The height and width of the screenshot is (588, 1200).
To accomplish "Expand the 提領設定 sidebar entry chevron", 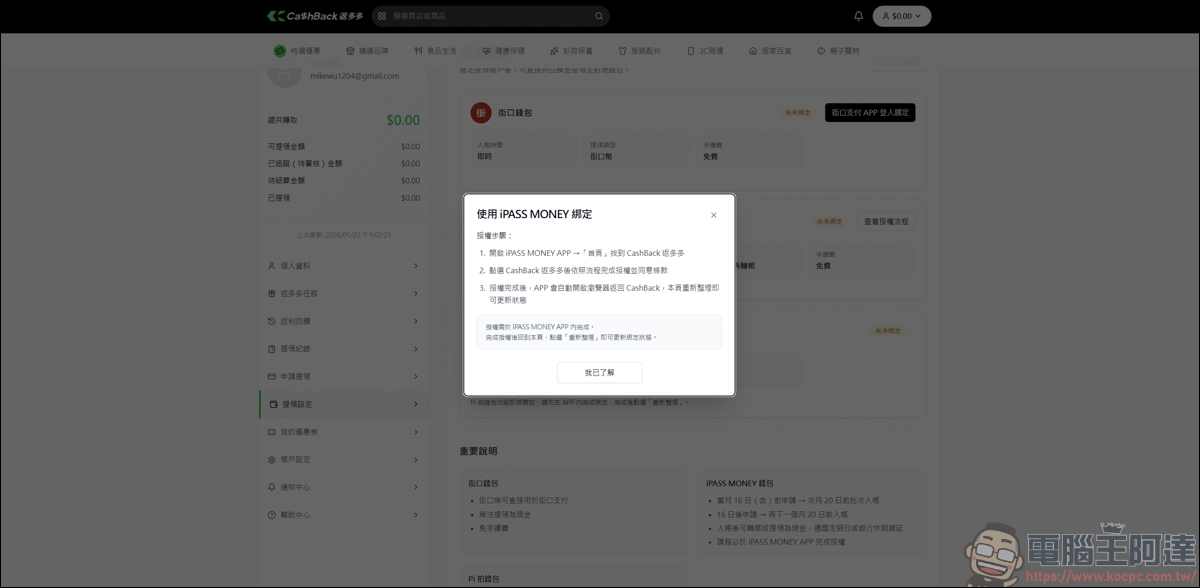I will click(416, 404).
